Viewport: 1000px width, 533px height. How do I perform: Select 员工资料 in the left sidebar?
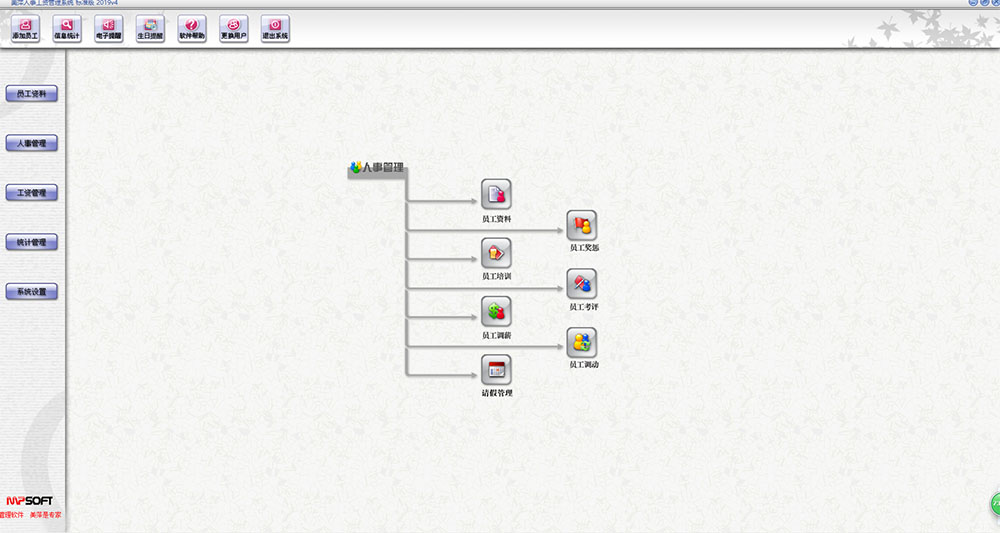pyautogui.click(x=32, y=94)
